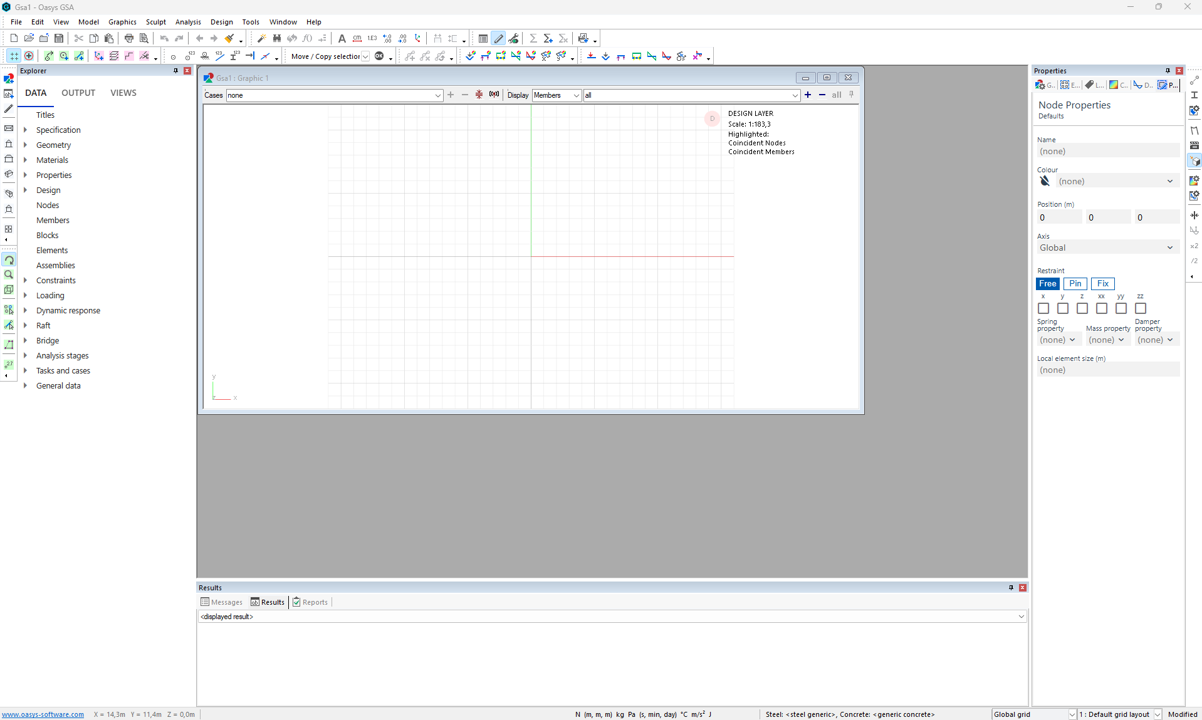Switch to the OUTPUT tab in Explorer
Image resolution: width=1202 pixels, height=720 pixels.
point(78,93)
